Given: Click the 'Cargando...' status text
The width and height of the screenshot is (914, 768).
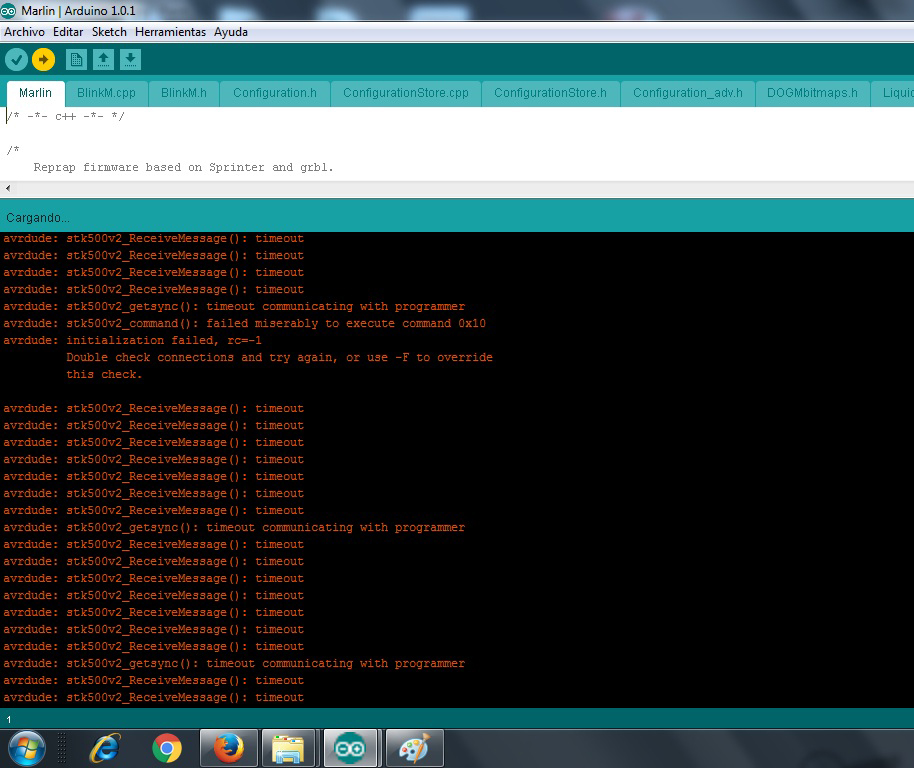Looking at the screenshot, I should [x=37, y=218].
